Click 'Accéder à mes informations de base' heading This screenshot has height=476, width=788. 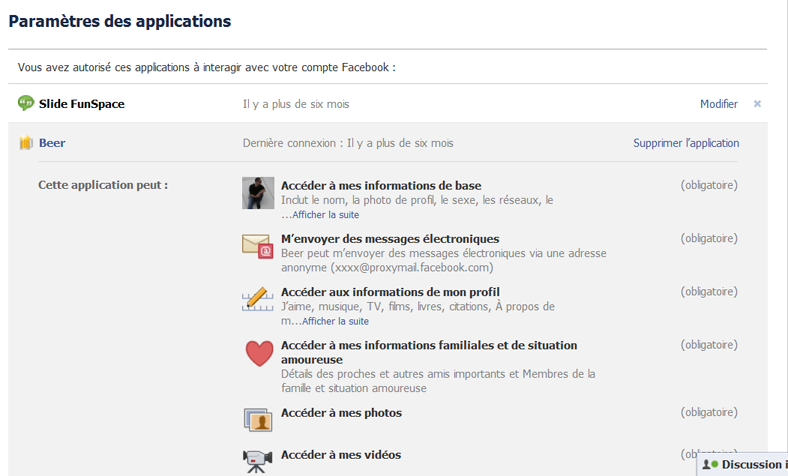pyautogui.click(x=381, y=185)
